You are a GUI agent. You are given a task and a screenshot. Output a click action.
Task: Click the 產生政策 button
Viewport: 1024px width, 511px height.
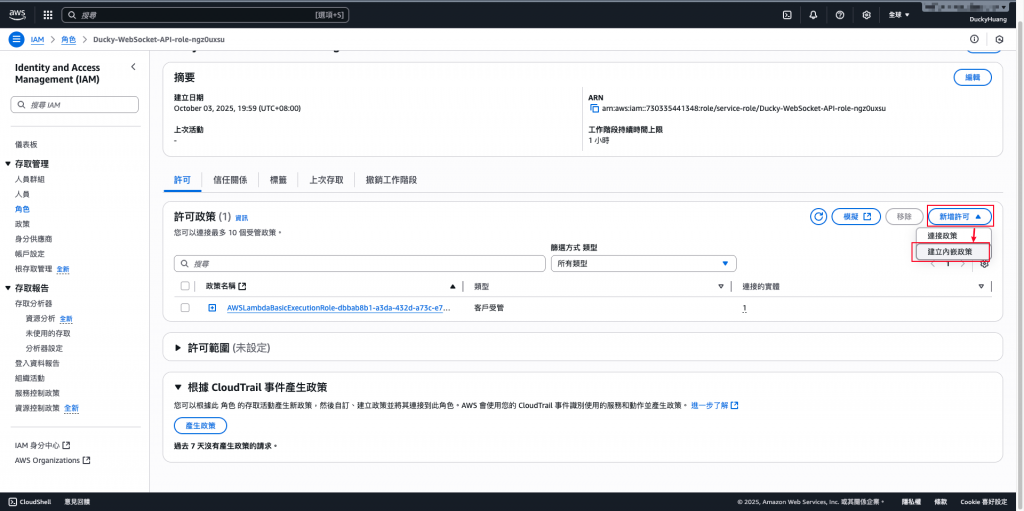[200, 425]
